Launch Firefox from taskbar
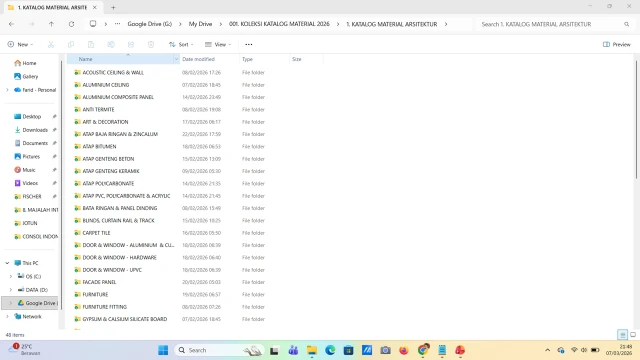 click(404, 350)
